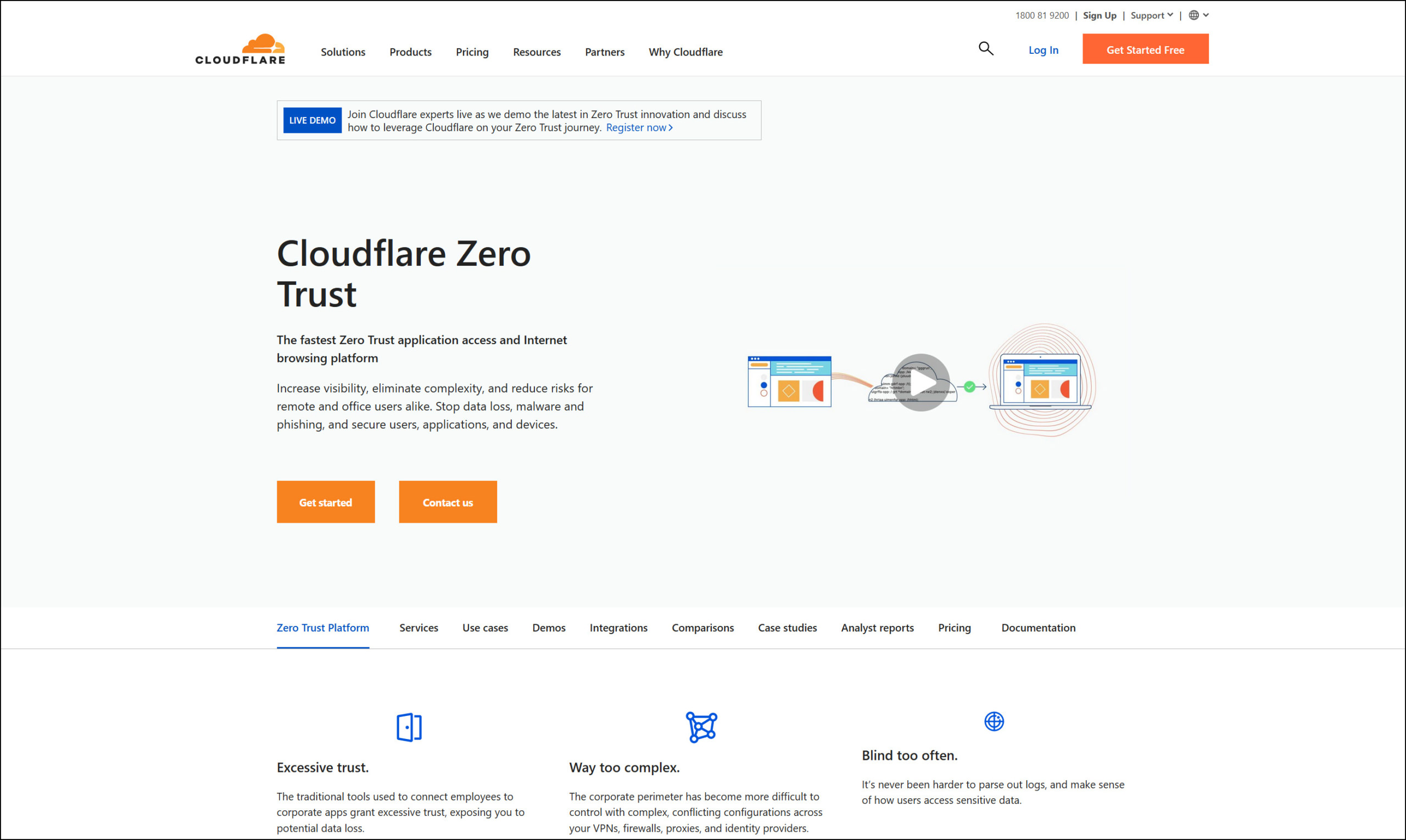Switch to the Demos tab
1406x840 pixels.
tap(549, 628)
